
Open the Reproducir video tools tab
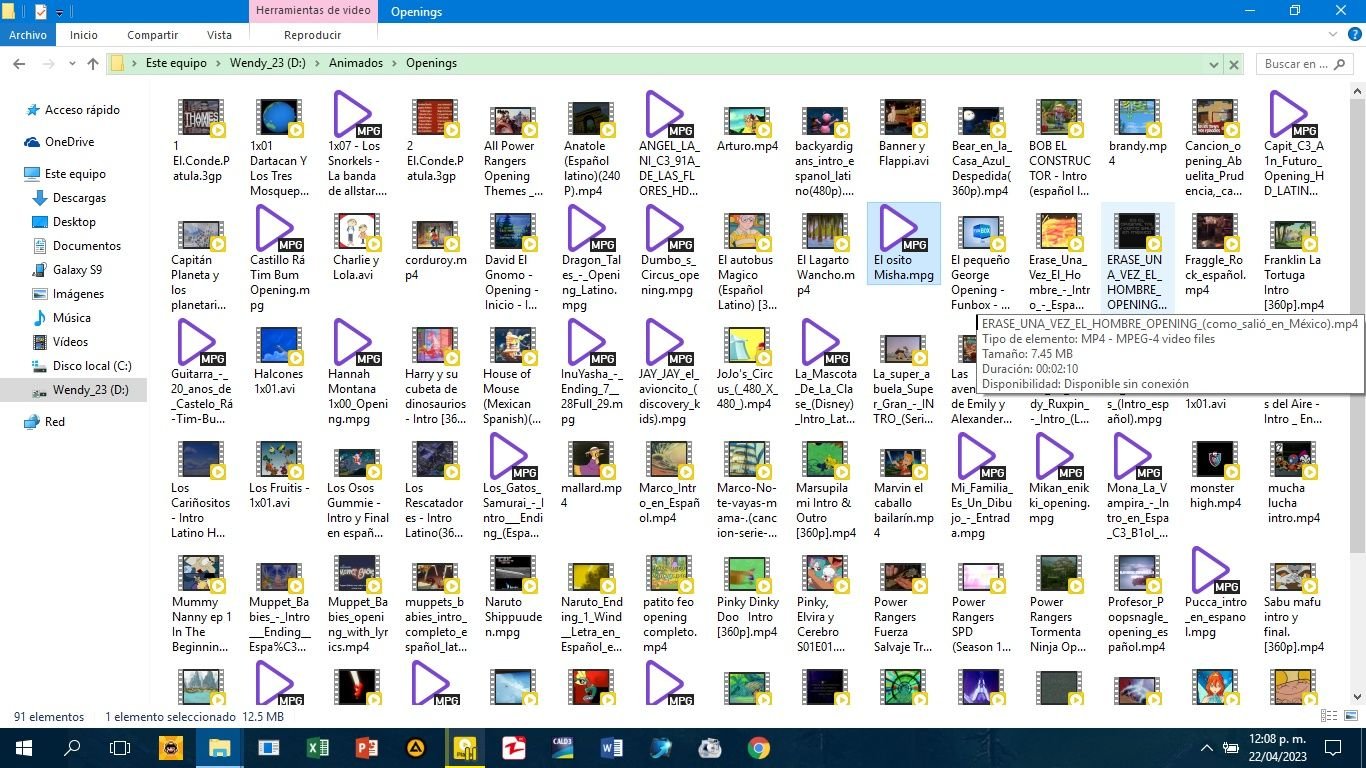(x=312, y=35)
